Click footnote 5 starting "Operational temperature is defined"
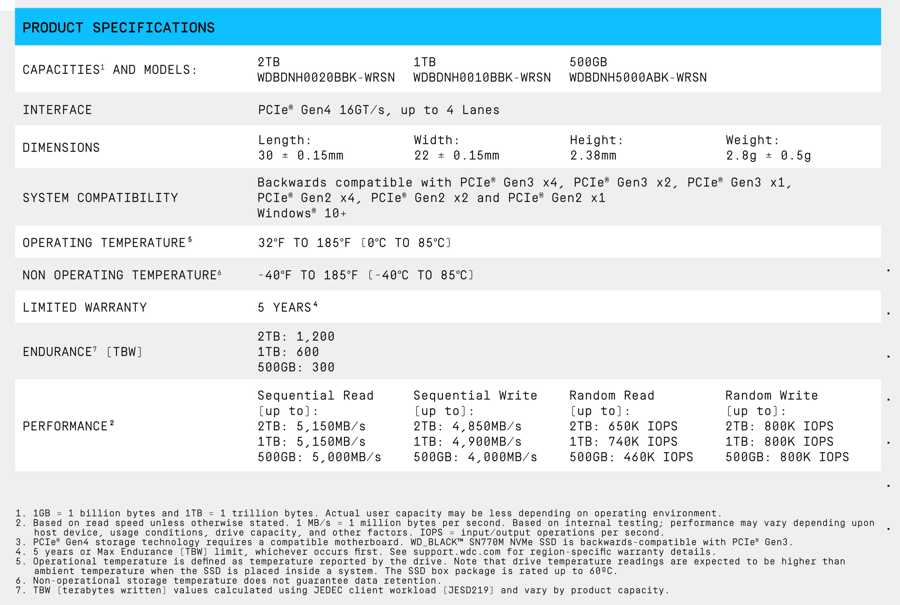 coord(430,566)
